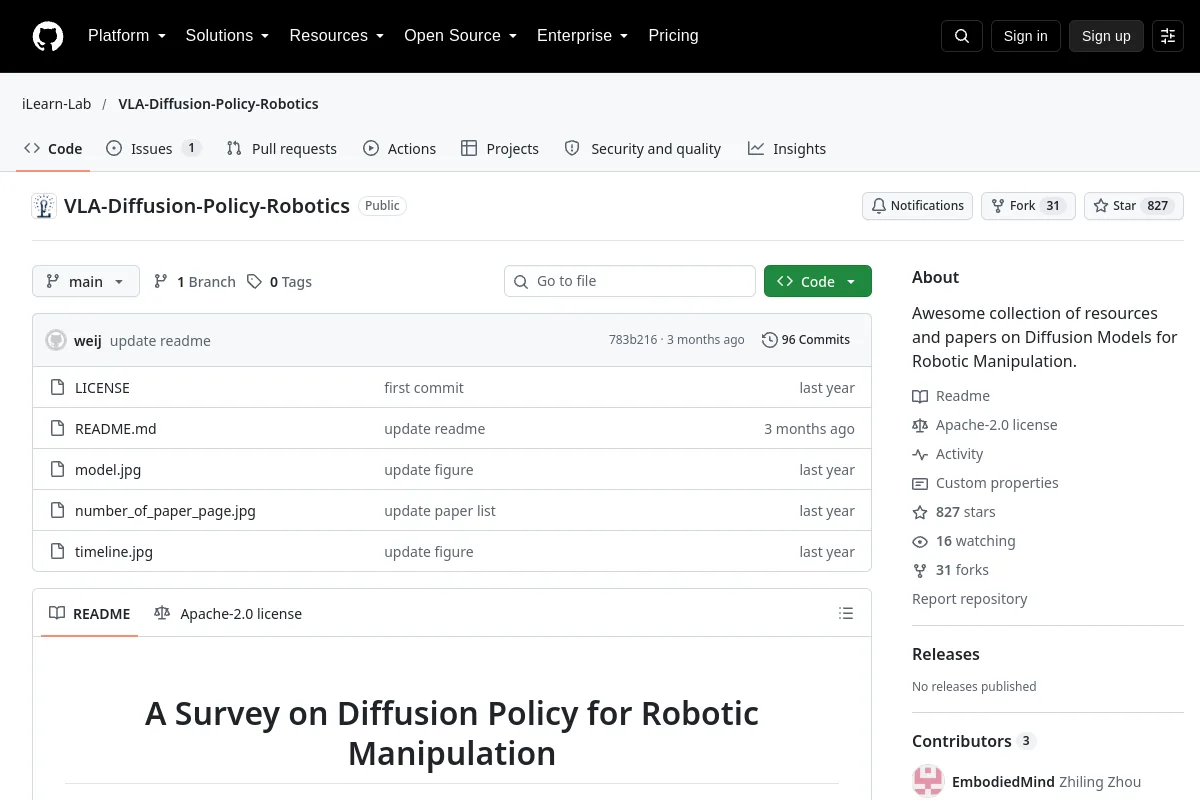Switch to the Issues tab
The width and height of the screenshot is (1200, 800).
coord(153,148)
